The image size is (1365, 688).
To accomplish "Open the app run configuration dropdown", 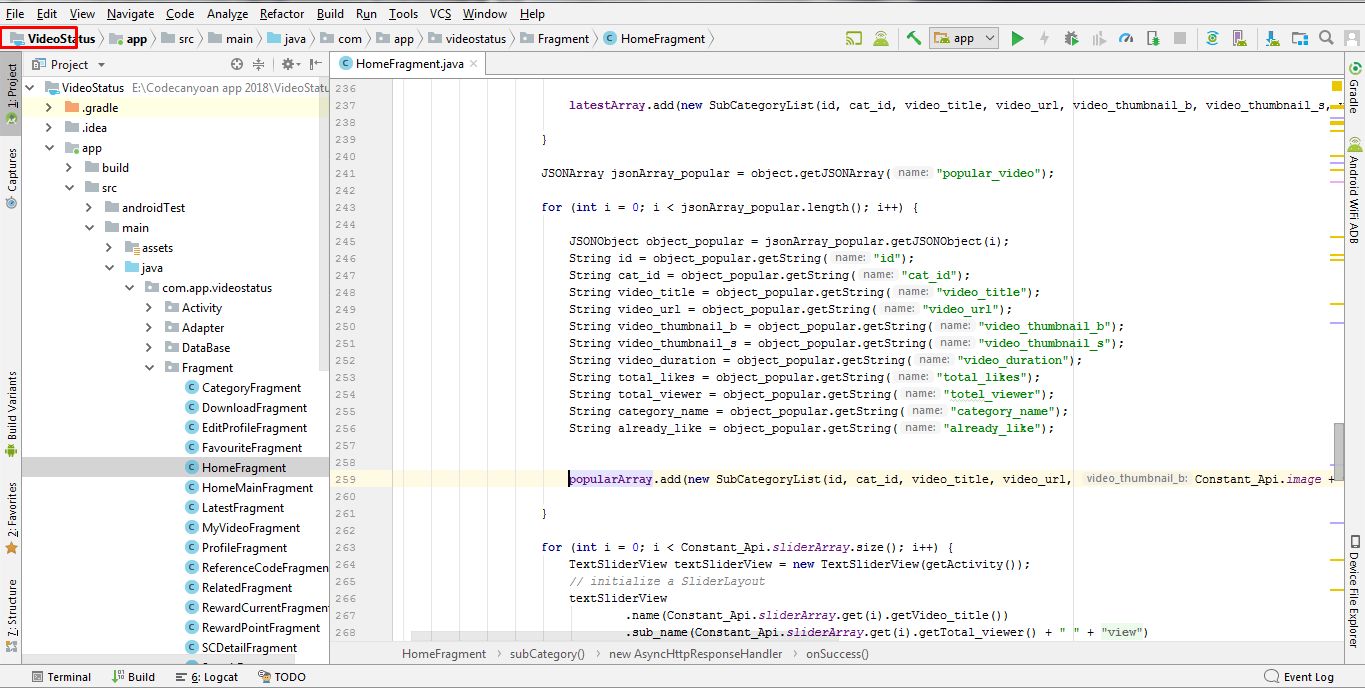I will tap(964, 39).
